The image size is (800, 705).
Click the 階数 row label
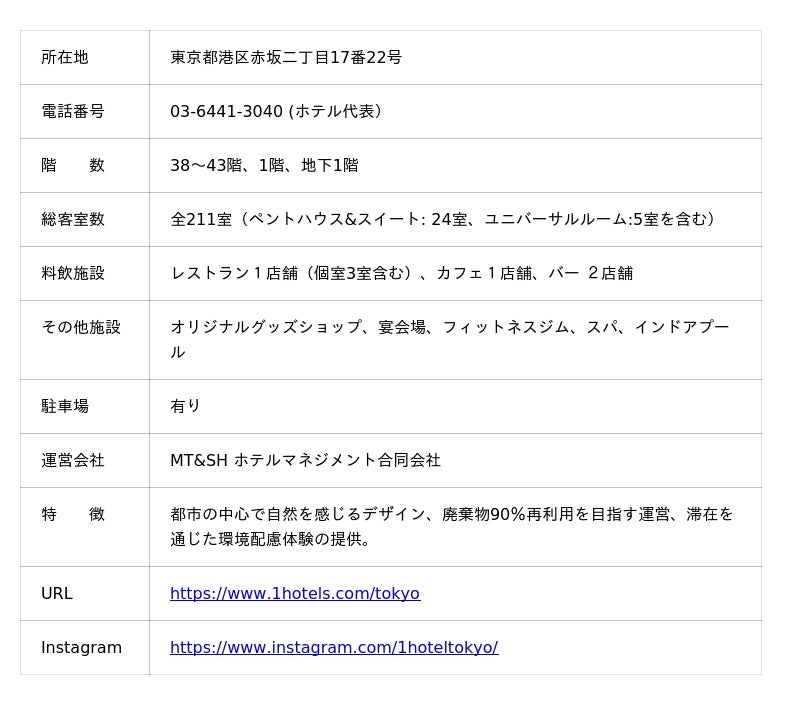click(73, 166)
